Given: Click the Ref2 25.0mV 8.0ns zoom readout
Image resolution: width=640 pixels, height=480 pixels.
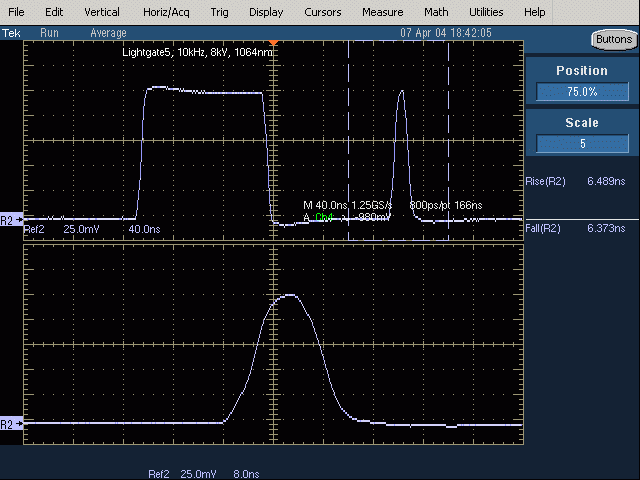Looking at the screenshot, I should [x=204, y=474].
